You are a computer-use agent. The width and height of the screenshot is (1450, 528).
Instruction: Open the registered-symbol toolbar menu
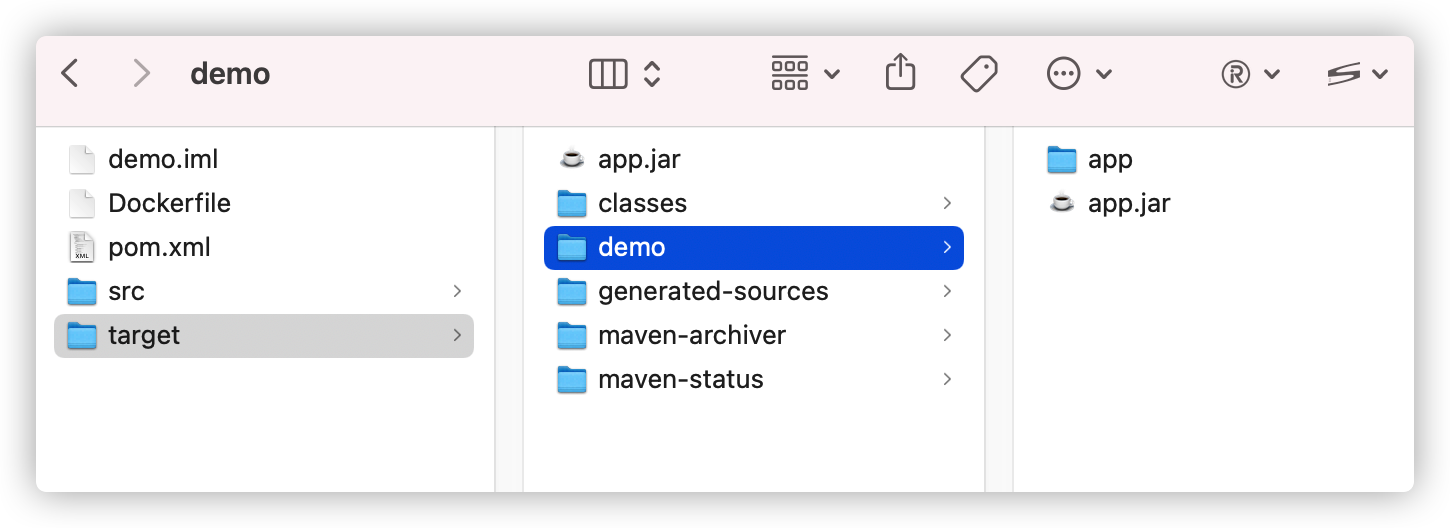tap(1250, 74)
